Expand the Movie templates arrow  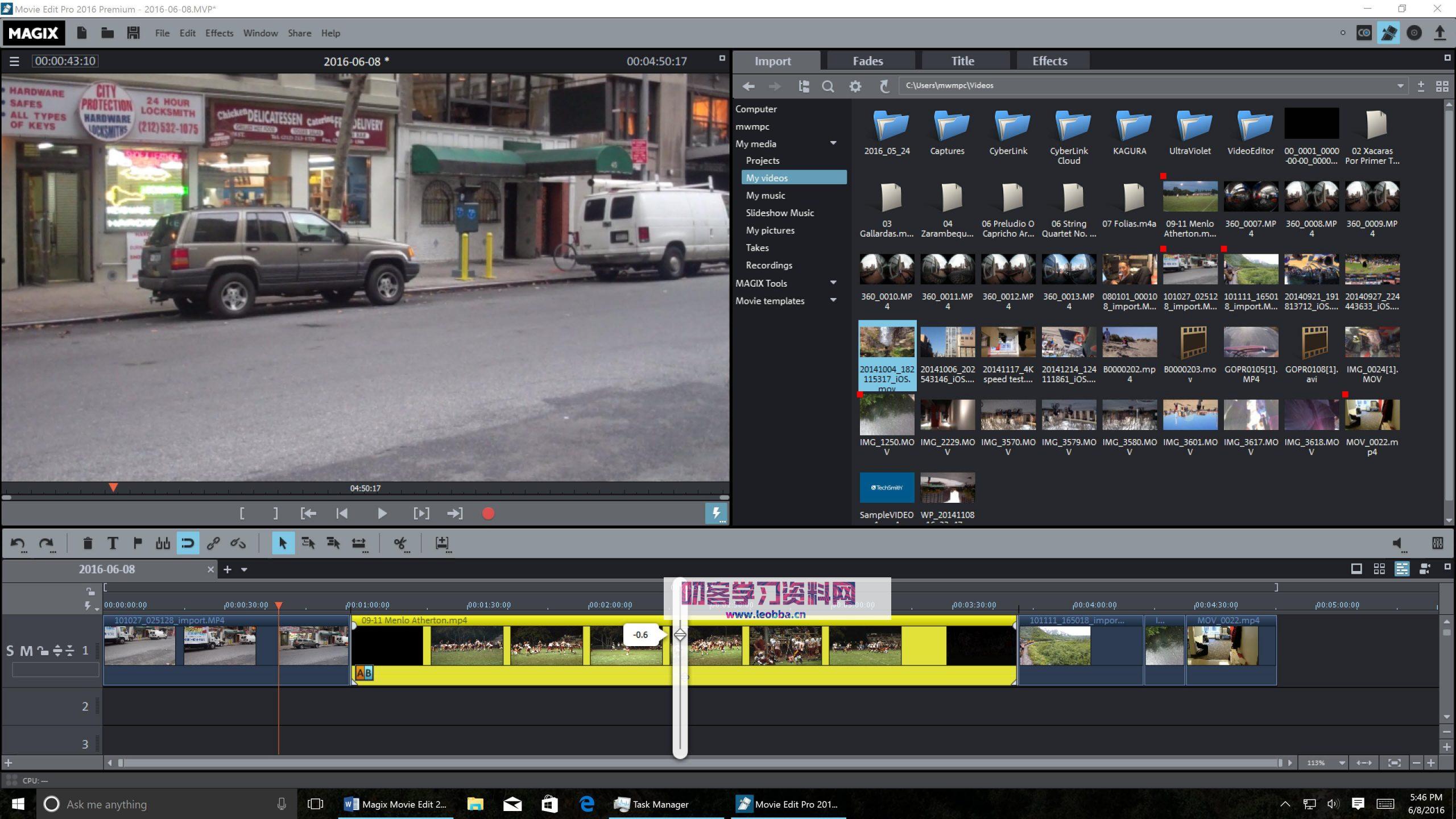(833, 300)
